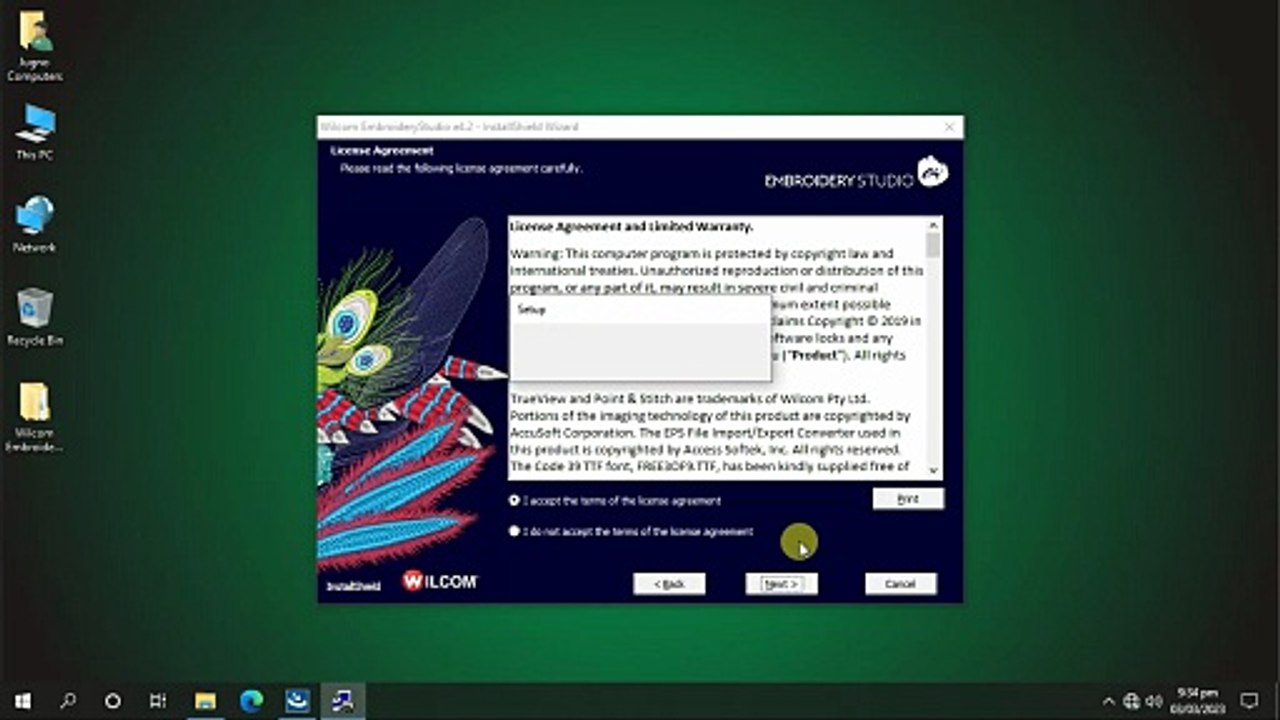Image resolution: width=1280 pixels, height=720 pixels.
Task: Open the network globe tray icon
Action: click(1132, 701)
